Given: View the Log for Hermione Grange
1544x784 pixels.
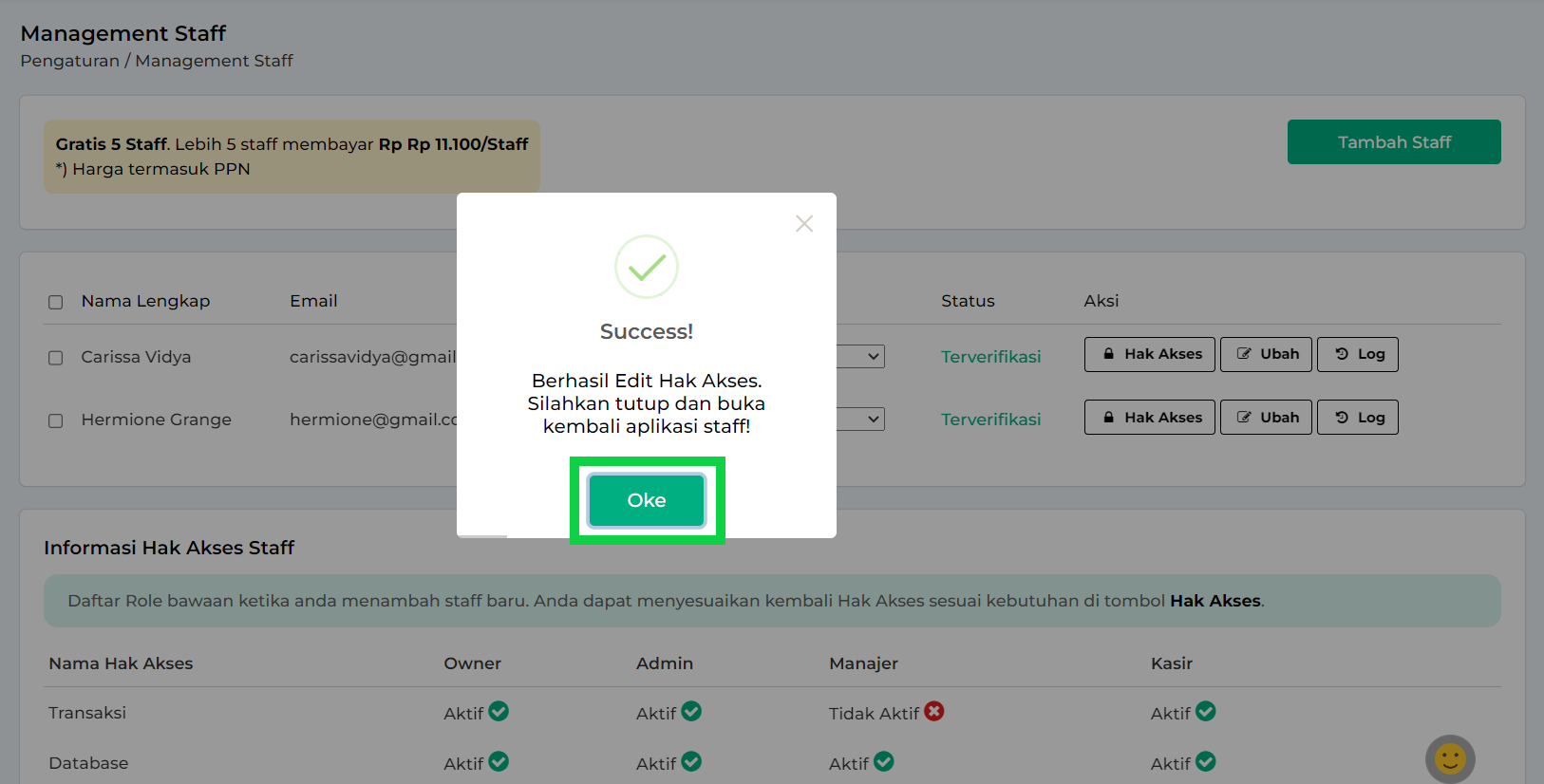Looking at the screenshot, I should (1358, 418).
